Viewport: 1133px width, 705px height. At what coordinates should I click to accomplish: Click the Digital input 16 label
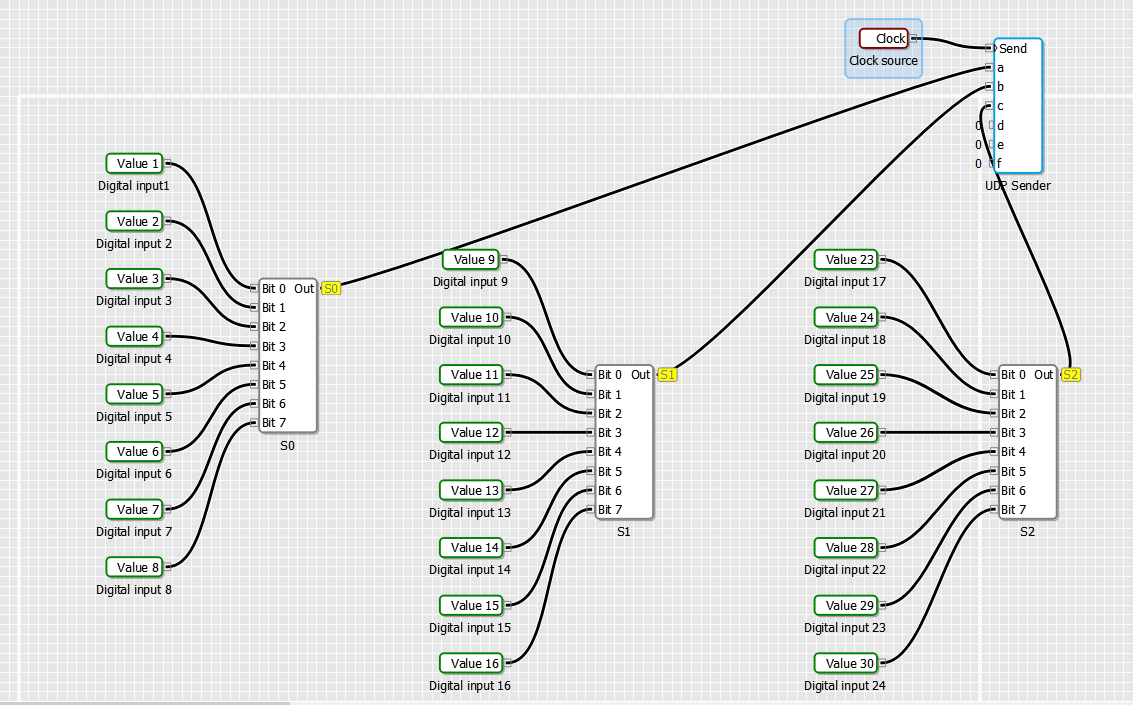tap(470, 685)
